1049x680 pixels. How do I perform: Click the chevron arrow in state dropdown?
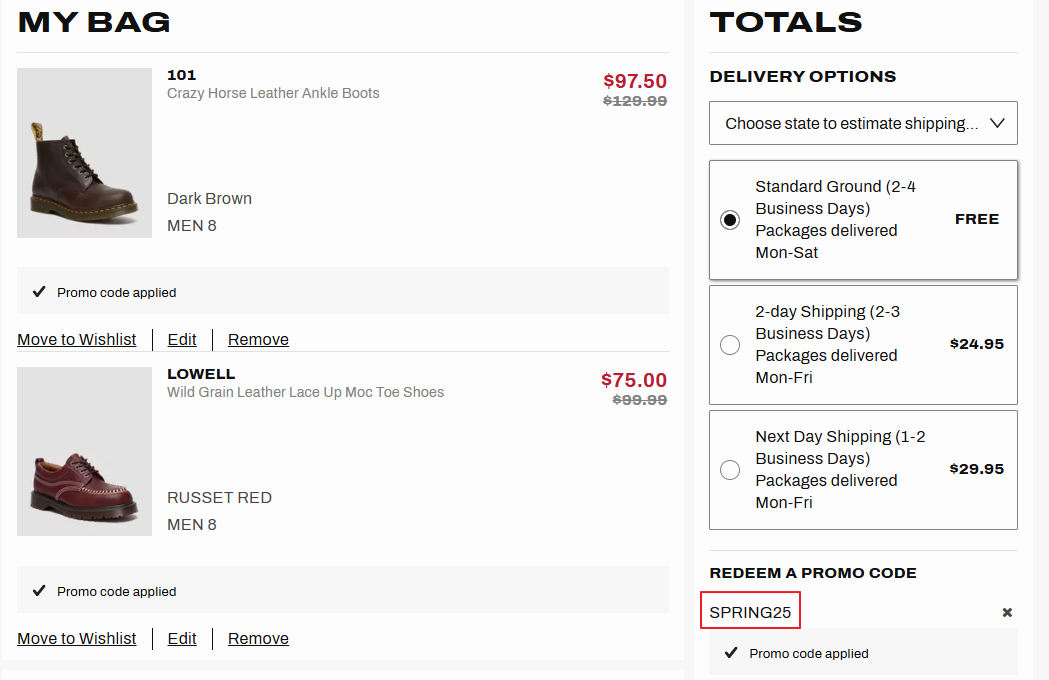pos(997,123)
